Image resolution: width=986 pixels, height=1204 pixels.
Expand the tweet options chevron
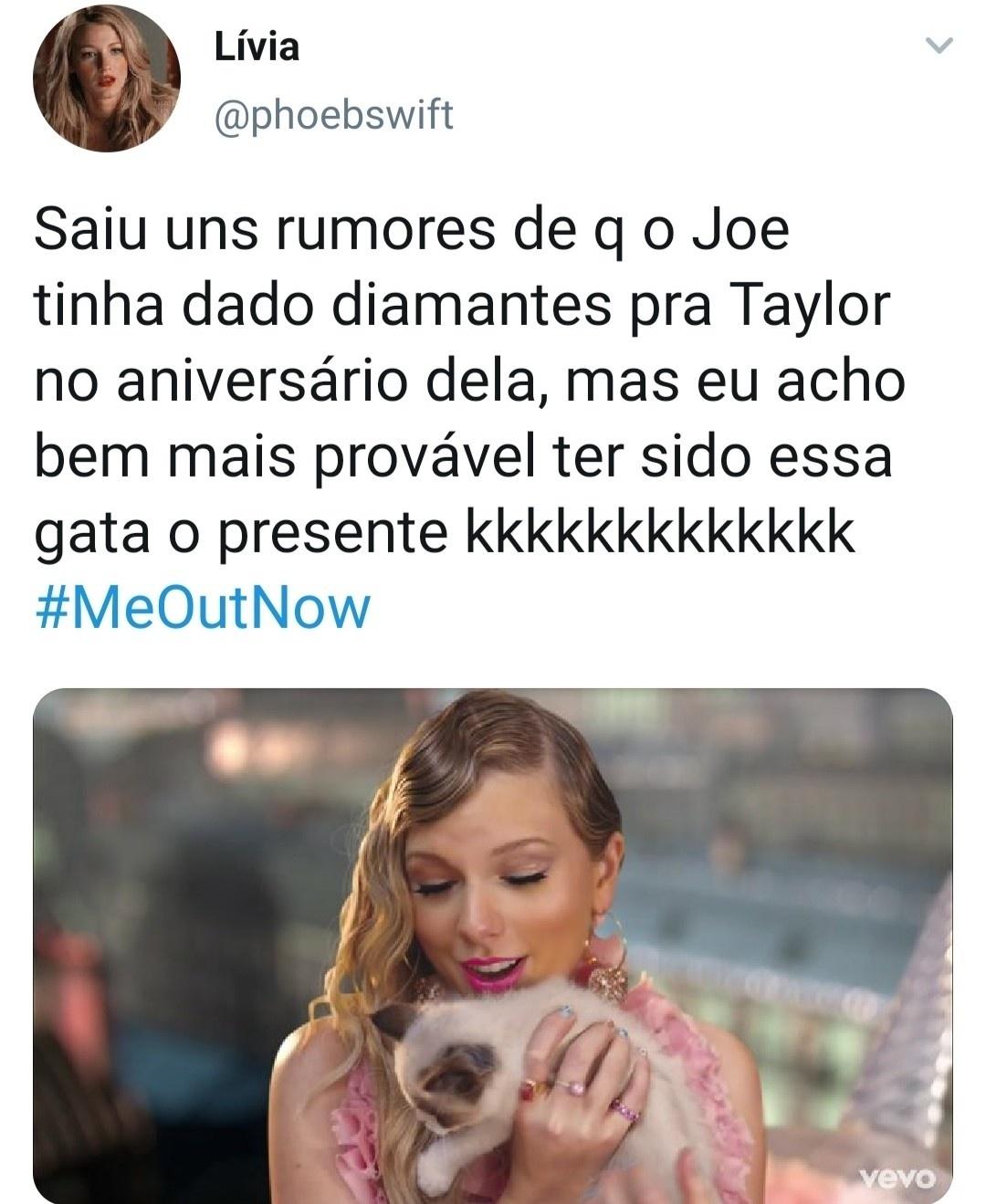[939, 46]
